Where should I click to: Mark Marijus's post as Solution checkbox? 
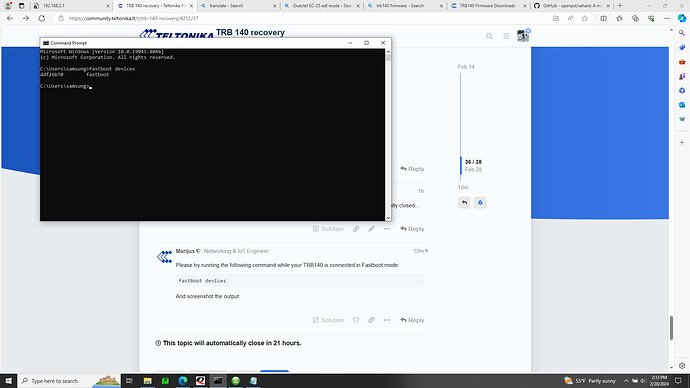pyautogui.click(x=328, y=320)
